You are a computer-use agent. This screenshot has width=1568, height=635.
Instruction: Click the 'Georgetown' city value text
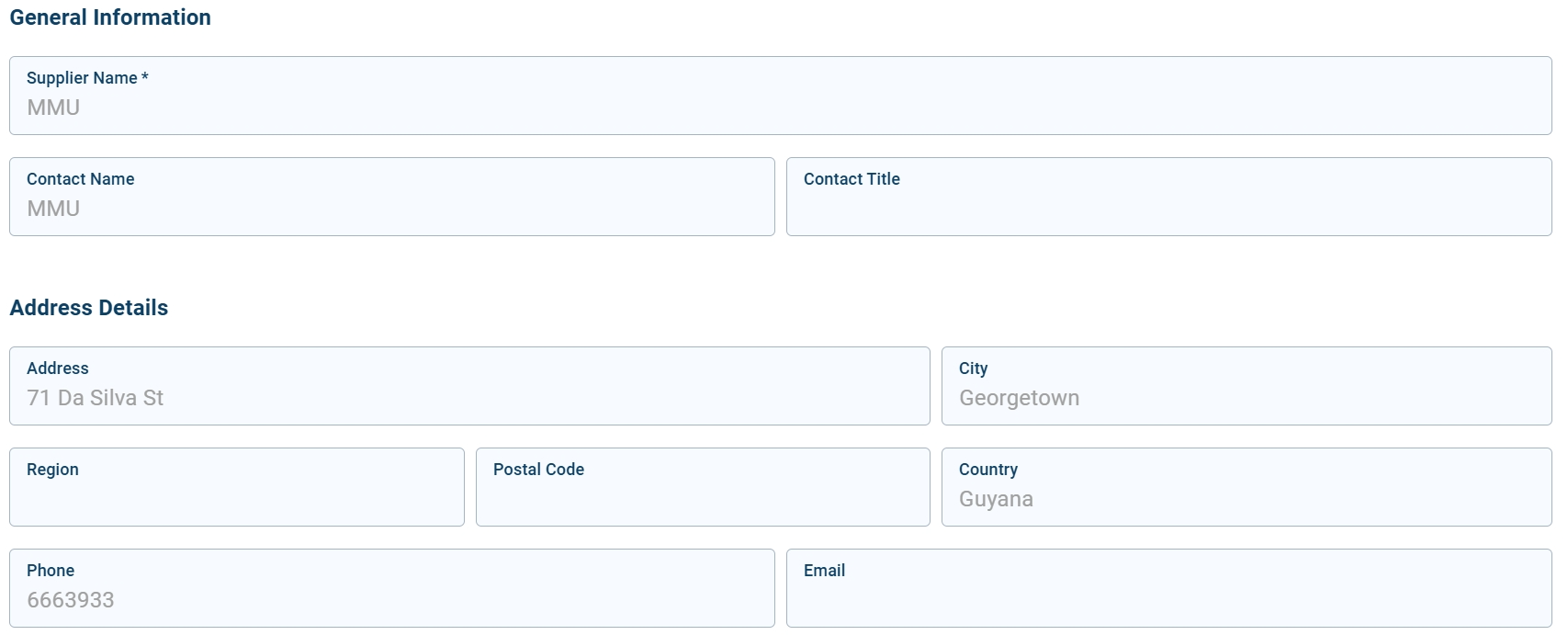(x=1019, y=398)
